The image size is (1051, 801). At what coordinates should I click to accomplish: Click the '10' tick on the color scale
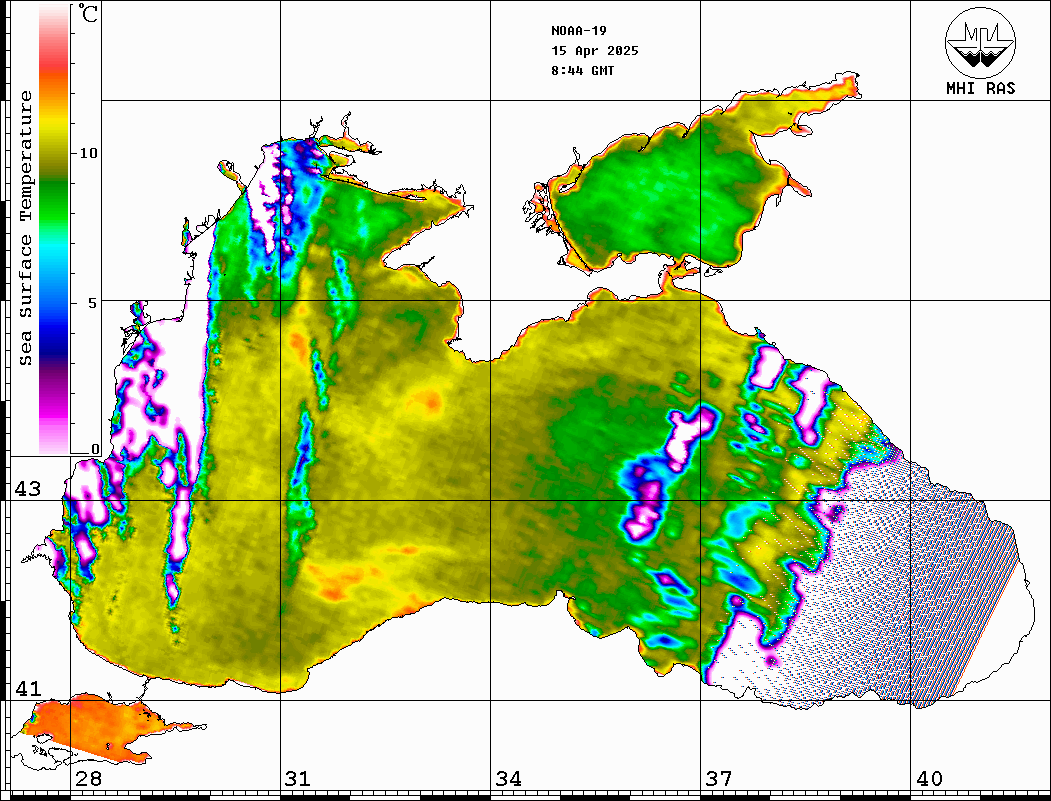88,153
